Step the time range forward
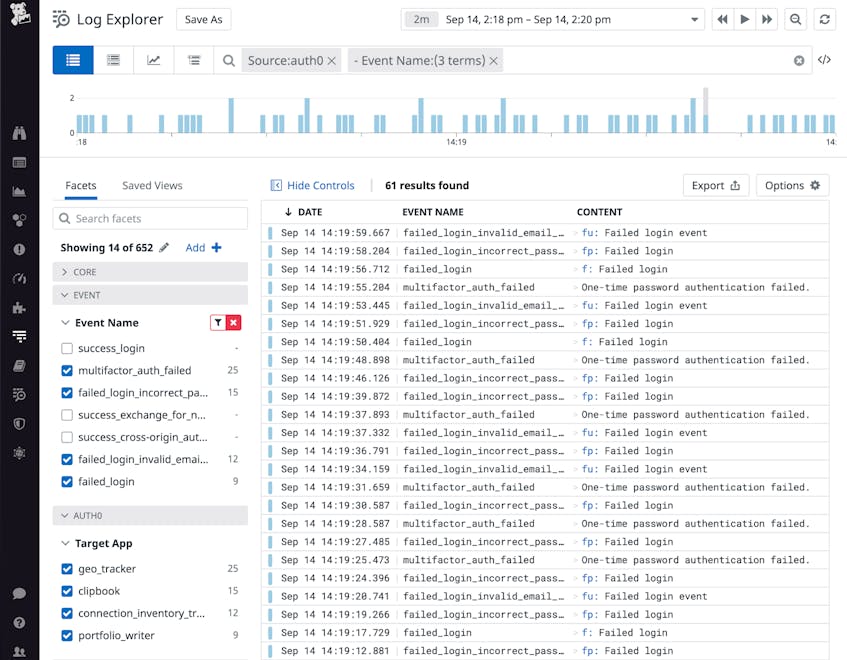The image size is (847, 660). [767, 19]
